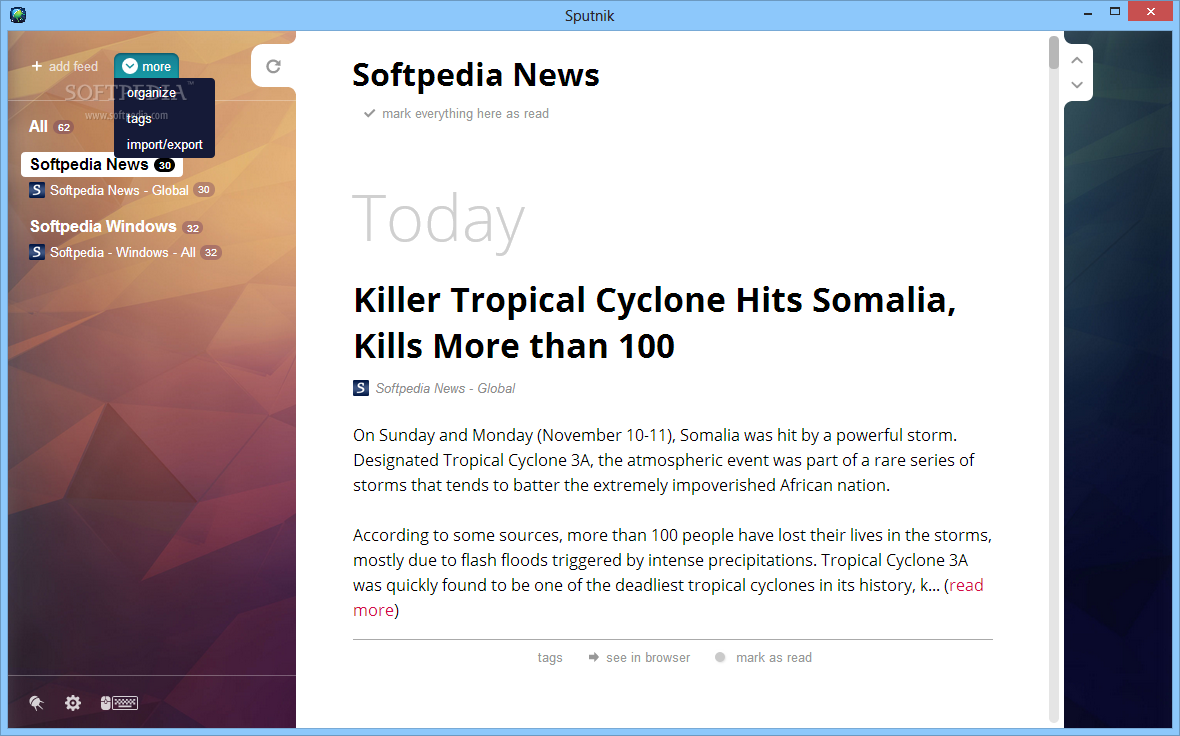Select Softpedia News category in sidebar
This screenshot has height=736, width=1180.
(x=102, y=165)
